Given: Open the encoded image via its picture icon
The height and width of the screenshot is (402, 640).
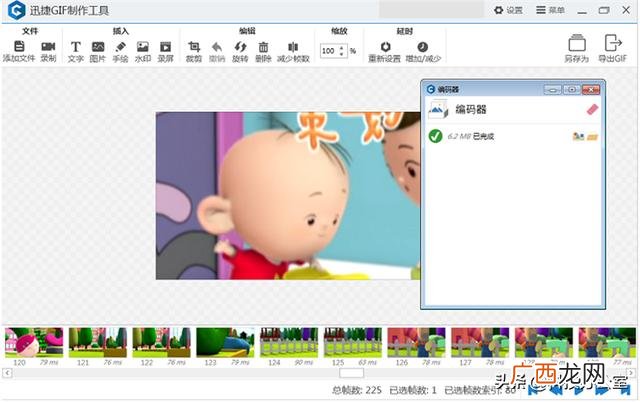Looking at the screenshot, I should coord(578,136).
